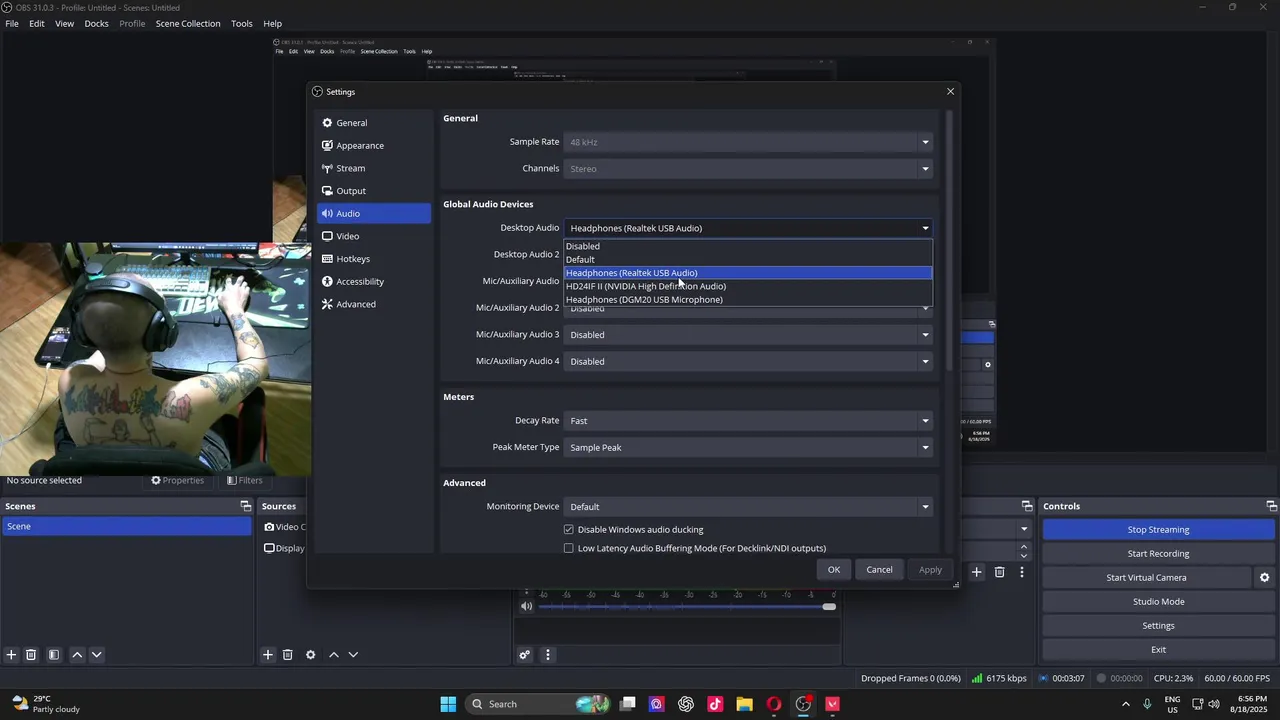1280x720 pixels.
Task: Click Stop Streaming button
Action: 1158,530
